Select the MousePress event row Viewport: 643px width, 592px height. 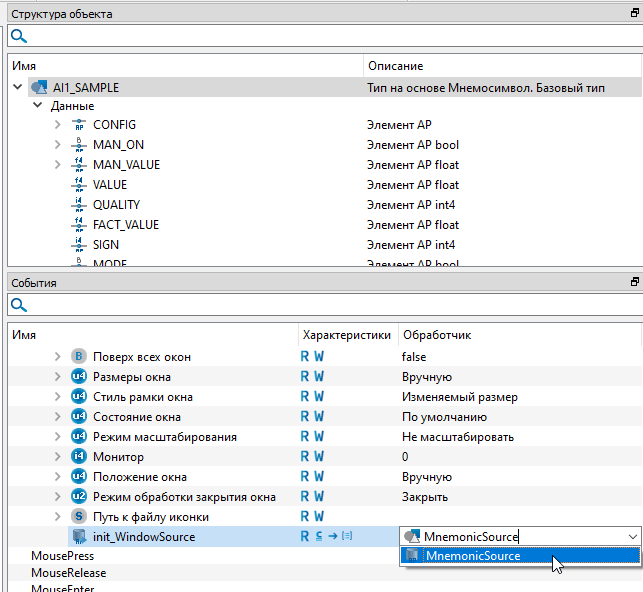point(62,555)
